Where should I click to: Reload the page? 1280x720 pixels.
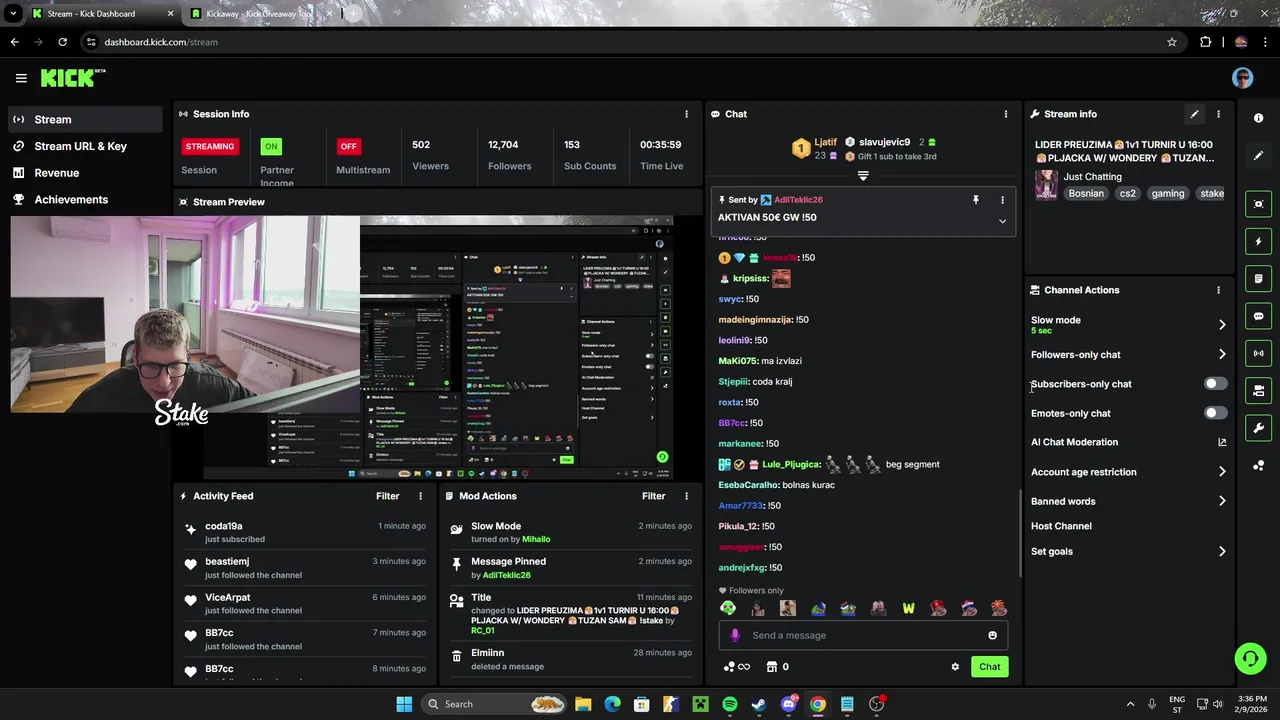click(x=62, y=42)
